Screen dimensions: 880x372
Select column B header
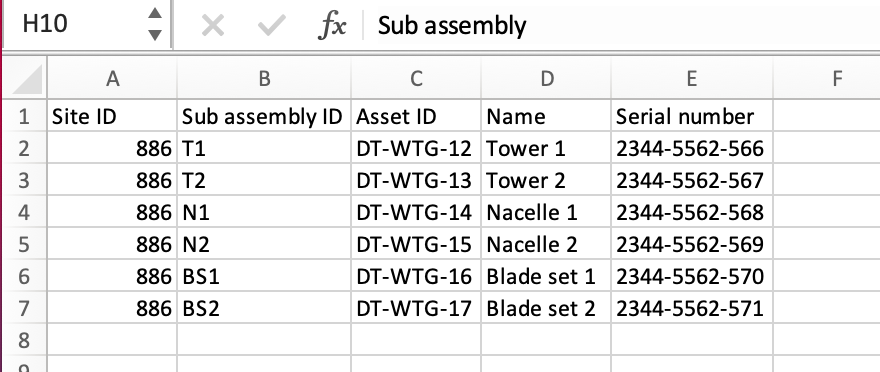click(264, 79)
